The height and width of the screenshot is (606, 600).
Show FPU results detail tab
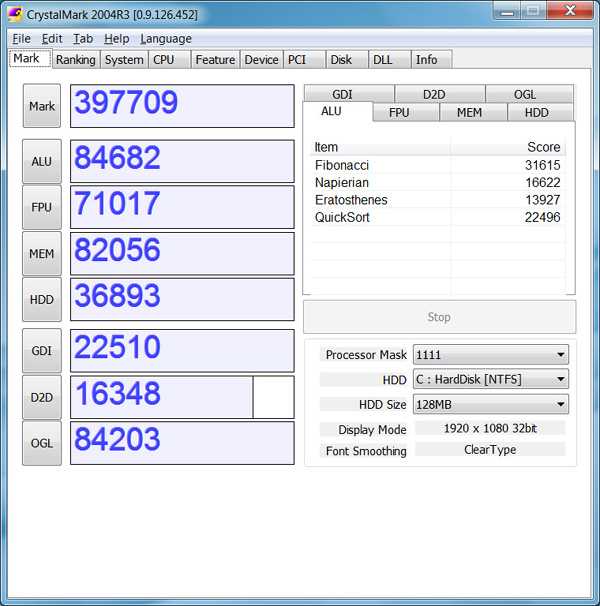(406, 112)
